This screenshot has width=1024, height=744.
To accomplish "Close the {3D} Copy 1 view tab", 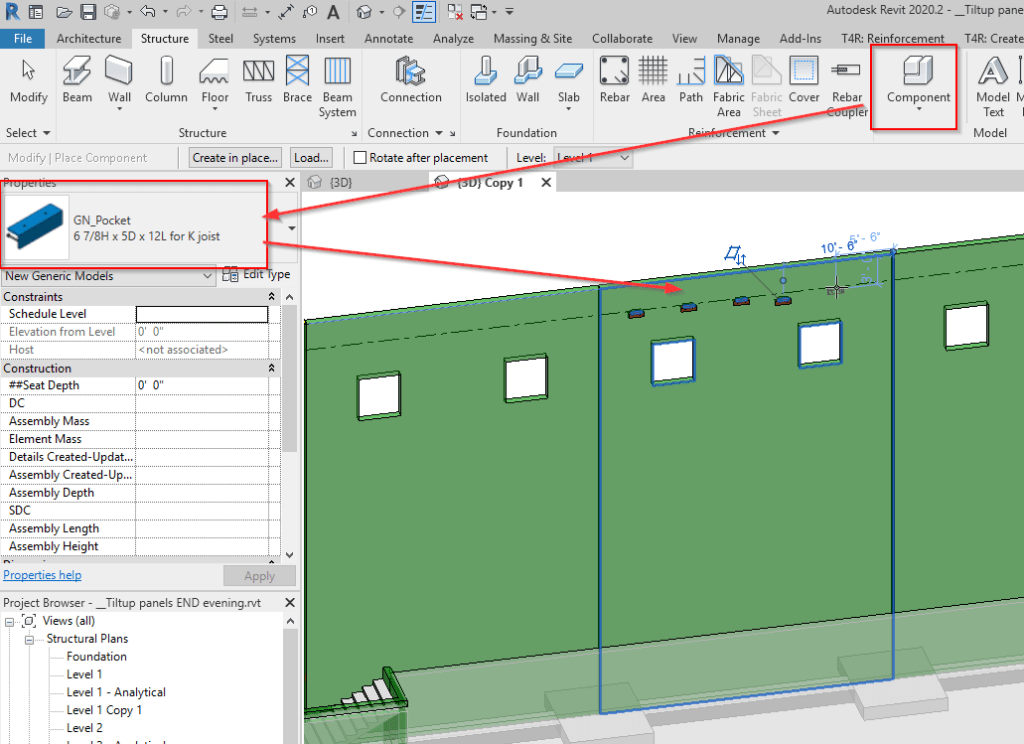I will tap(546, 182).
